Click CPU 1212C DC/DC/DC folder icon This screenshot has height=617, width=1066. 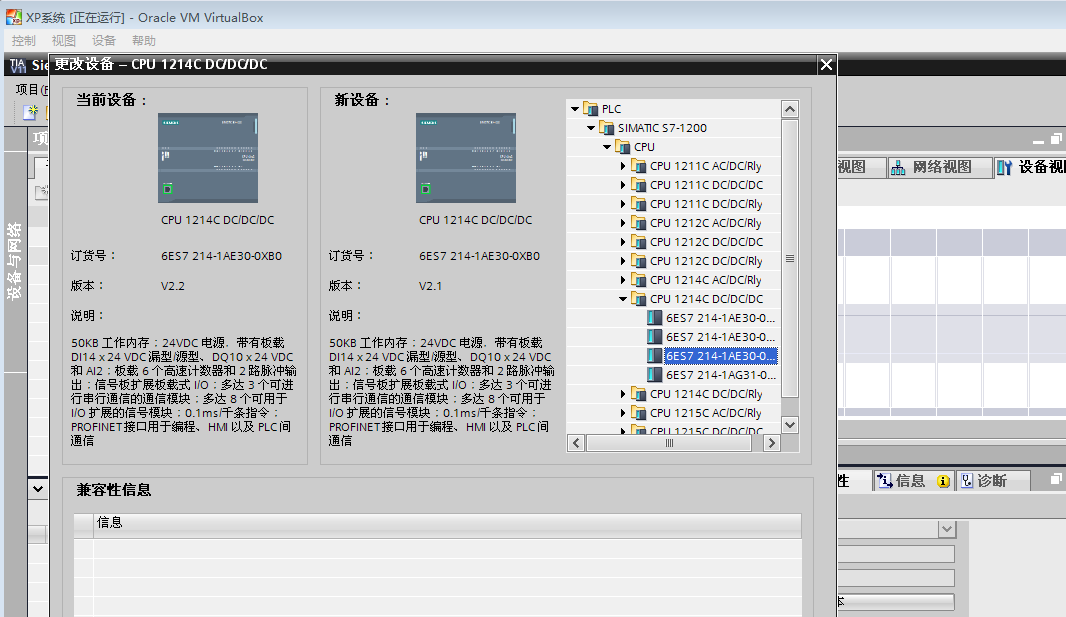[638, 242]
